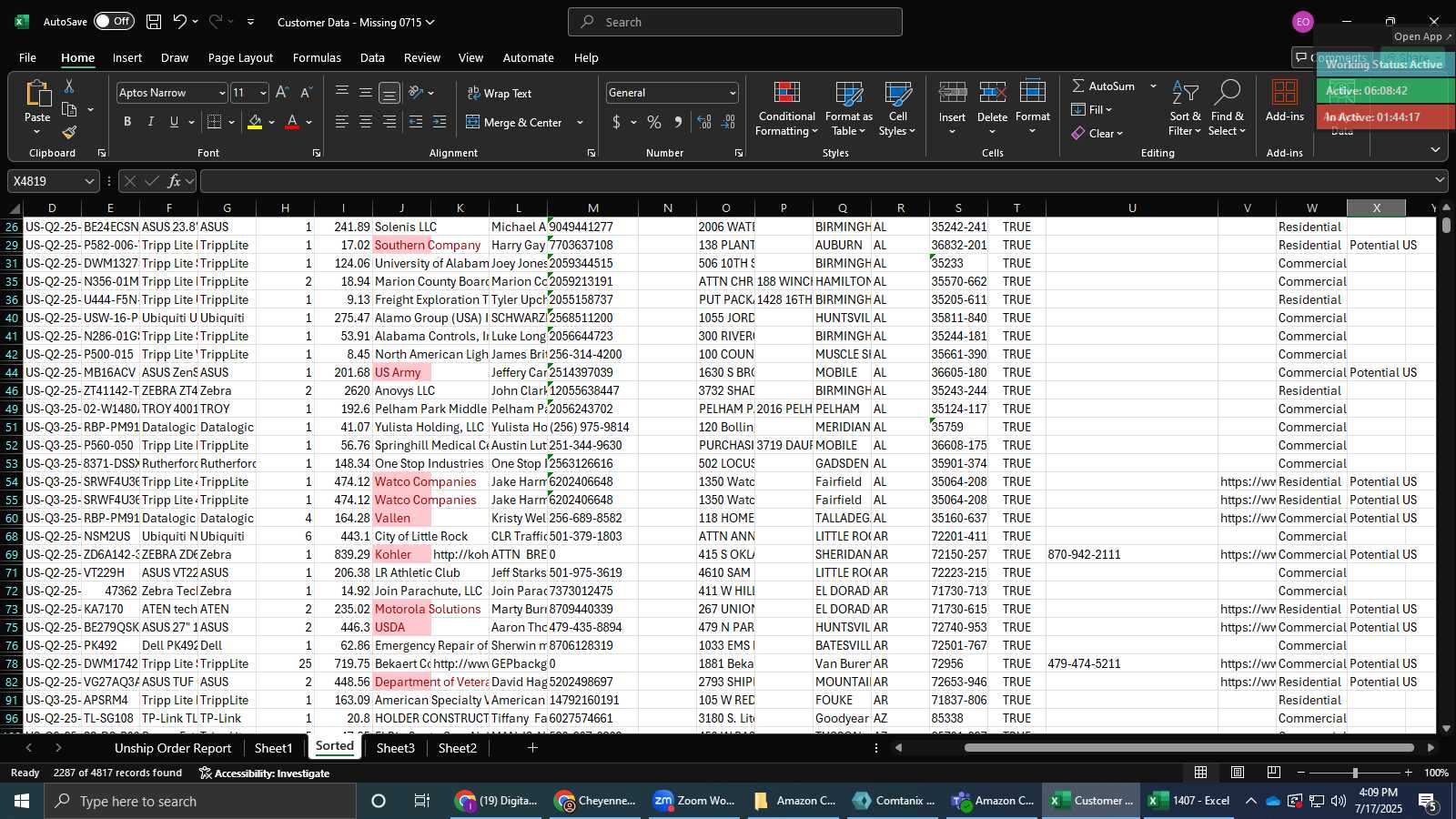Screen dimensions: 1456x819
Task: Switch to the Formulas tab
Action: pos(317,57)
